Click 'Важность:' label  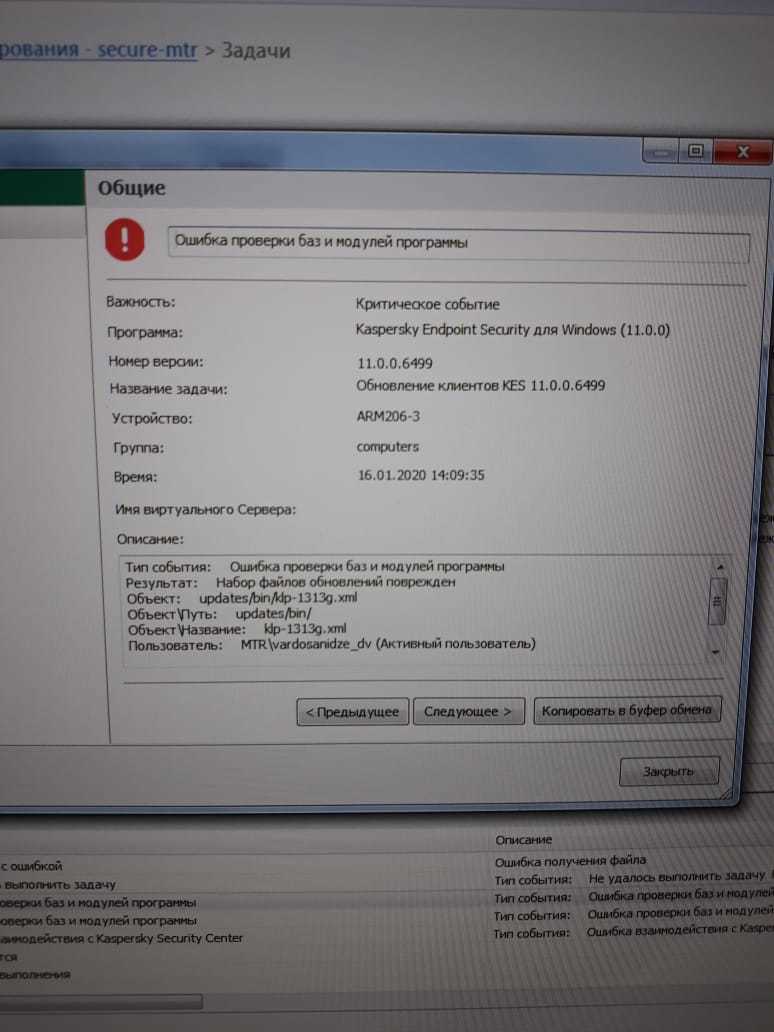141,302
